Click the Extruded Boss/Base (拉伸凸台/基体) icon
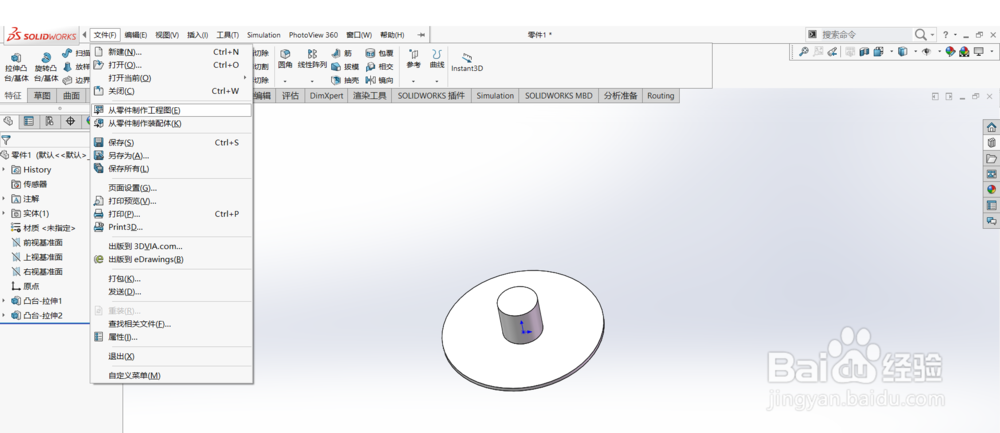1000x433 pixels. point(16,59)
